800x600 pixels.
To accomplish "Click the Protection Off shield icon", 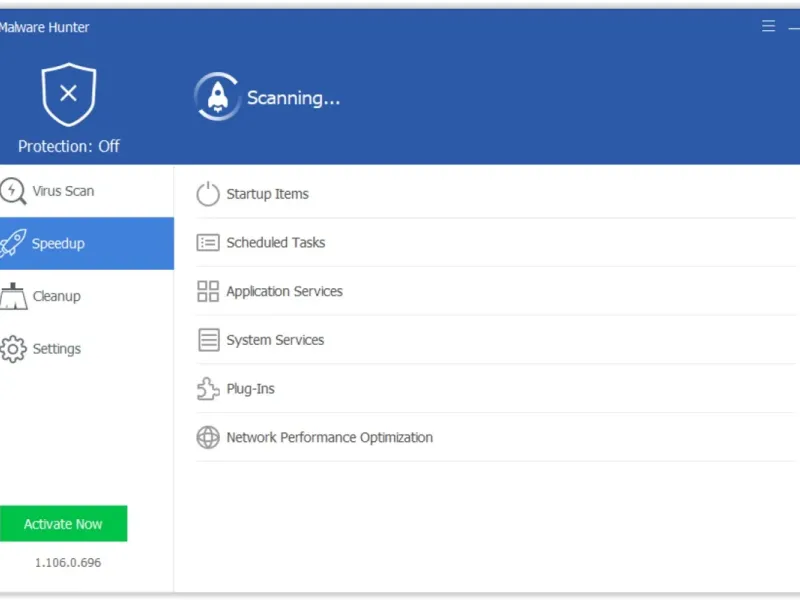I will click(69, 94).
